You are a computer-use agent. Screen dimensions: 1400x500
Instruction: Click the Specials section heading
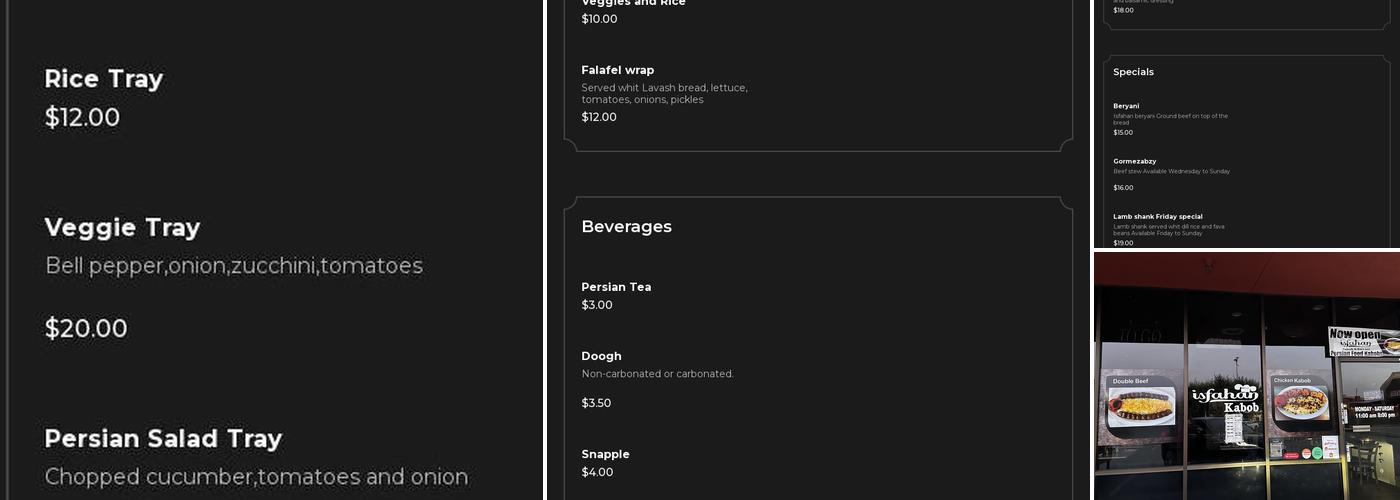tap(1133, 72)
